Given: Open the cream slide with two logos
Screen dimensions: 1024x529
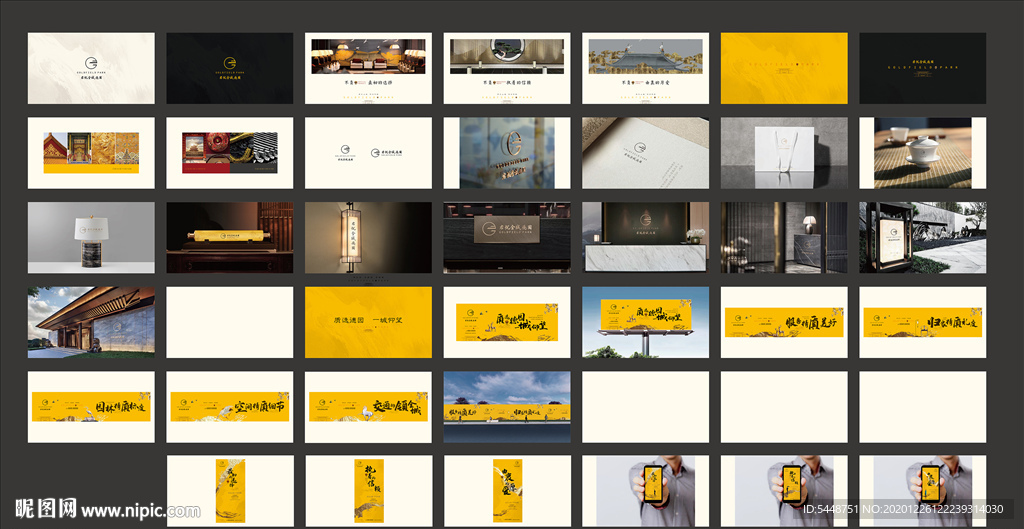Looking at the screenshot, I should coord(368,153).
